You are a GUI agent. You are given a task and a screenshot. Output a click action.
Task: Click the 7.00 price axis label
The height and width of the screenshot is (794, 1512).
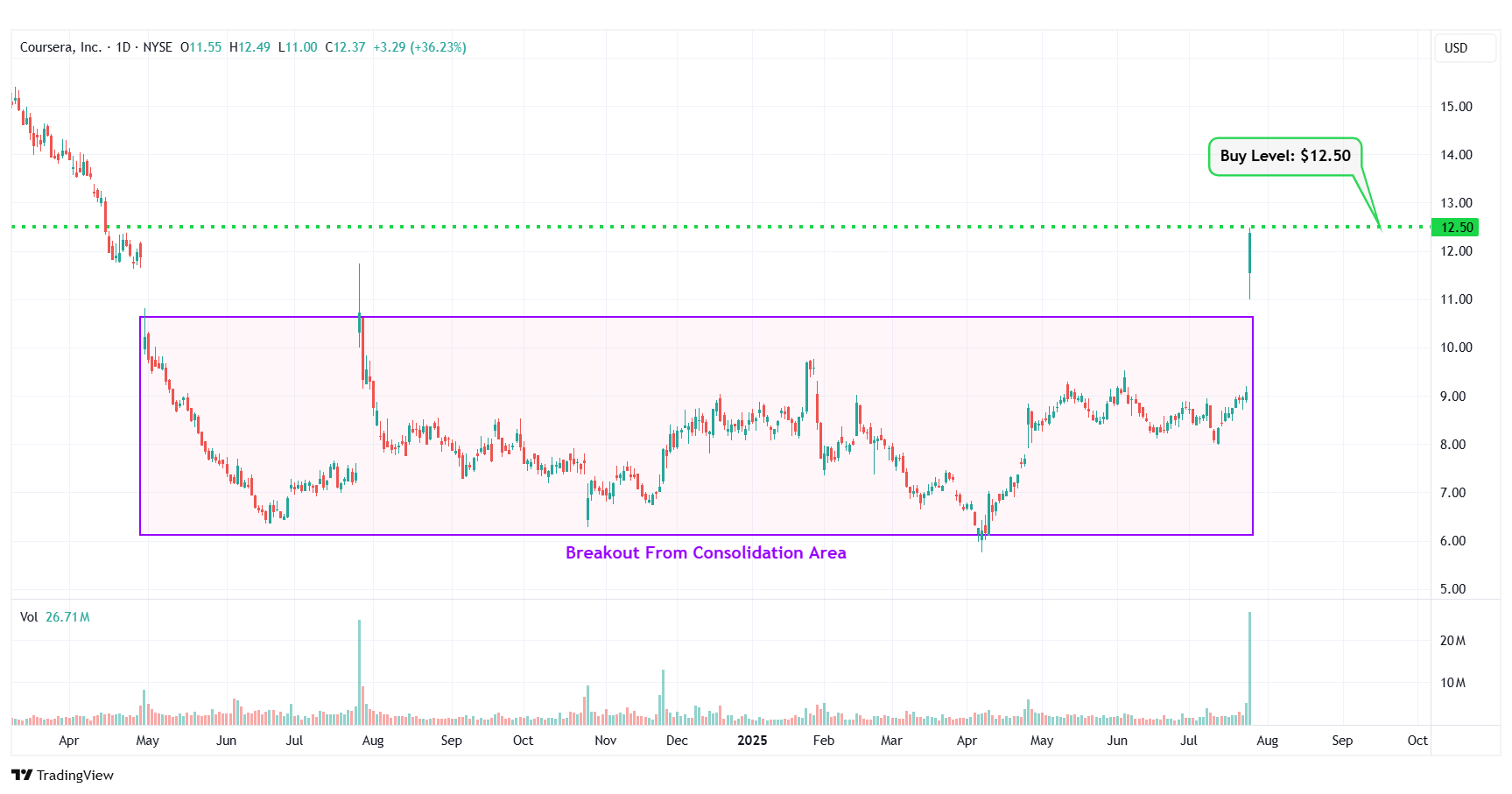1452,493
